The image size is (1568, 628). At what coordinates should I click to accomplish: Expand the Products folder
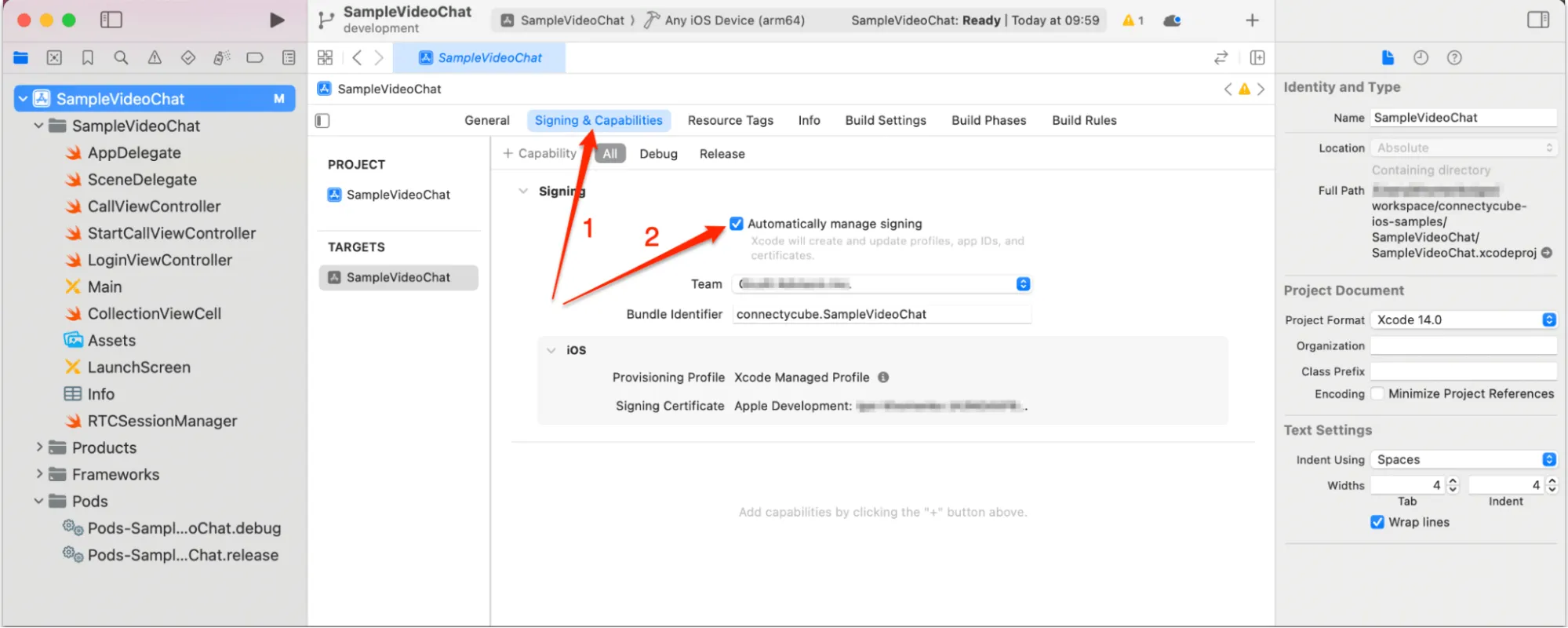pos(38,447)
